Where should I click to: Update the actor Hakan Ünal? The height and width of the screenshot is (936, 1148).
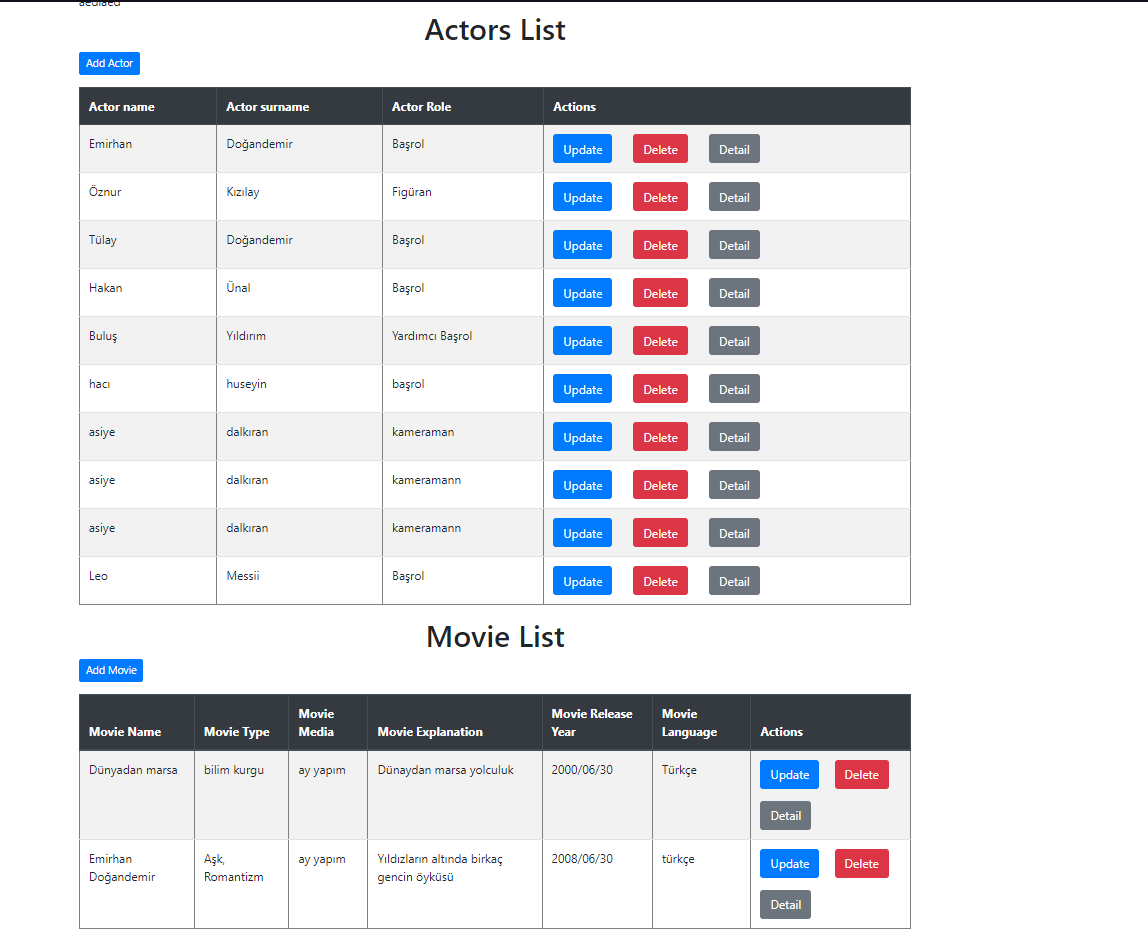pos(582,292)
